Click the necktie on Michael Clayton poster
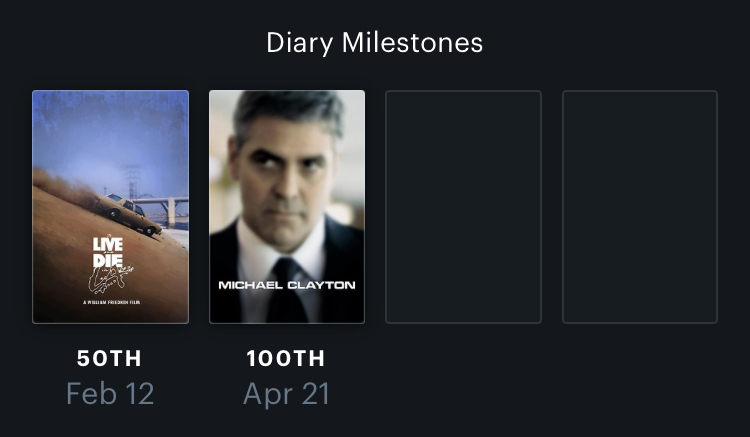This screenshot has width=750, height=437. (x=286, y=290)
